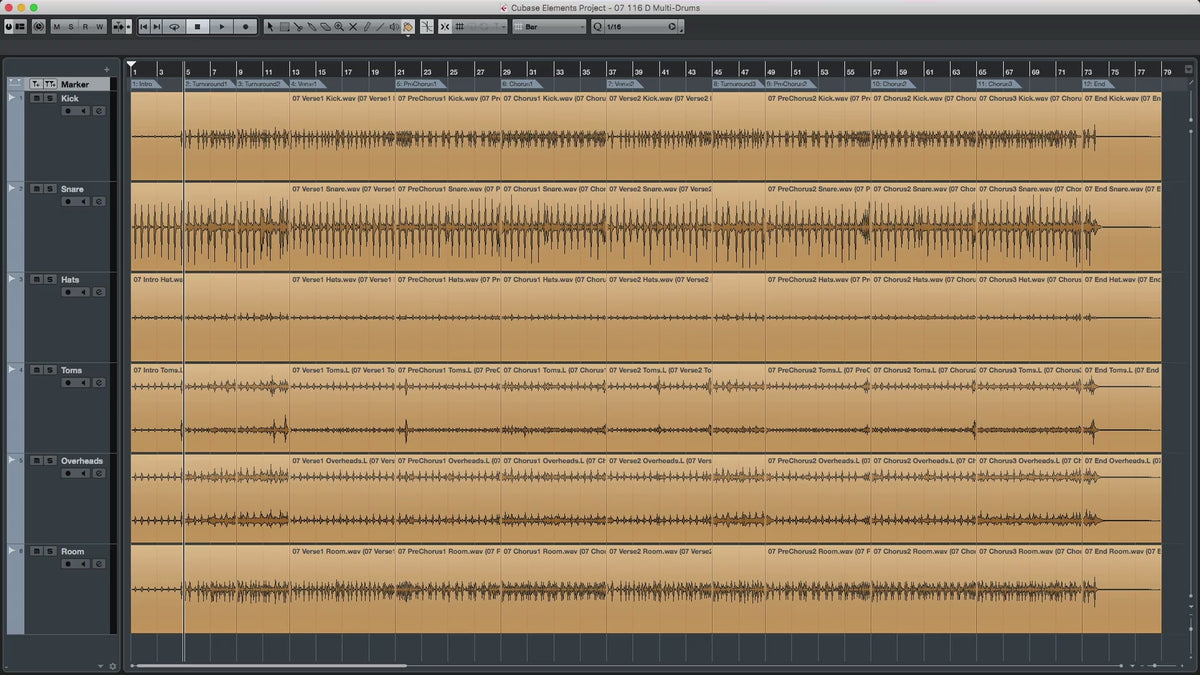Toggle Cycle loop mode in transport
1200x675 pixels.
[175, 27]
